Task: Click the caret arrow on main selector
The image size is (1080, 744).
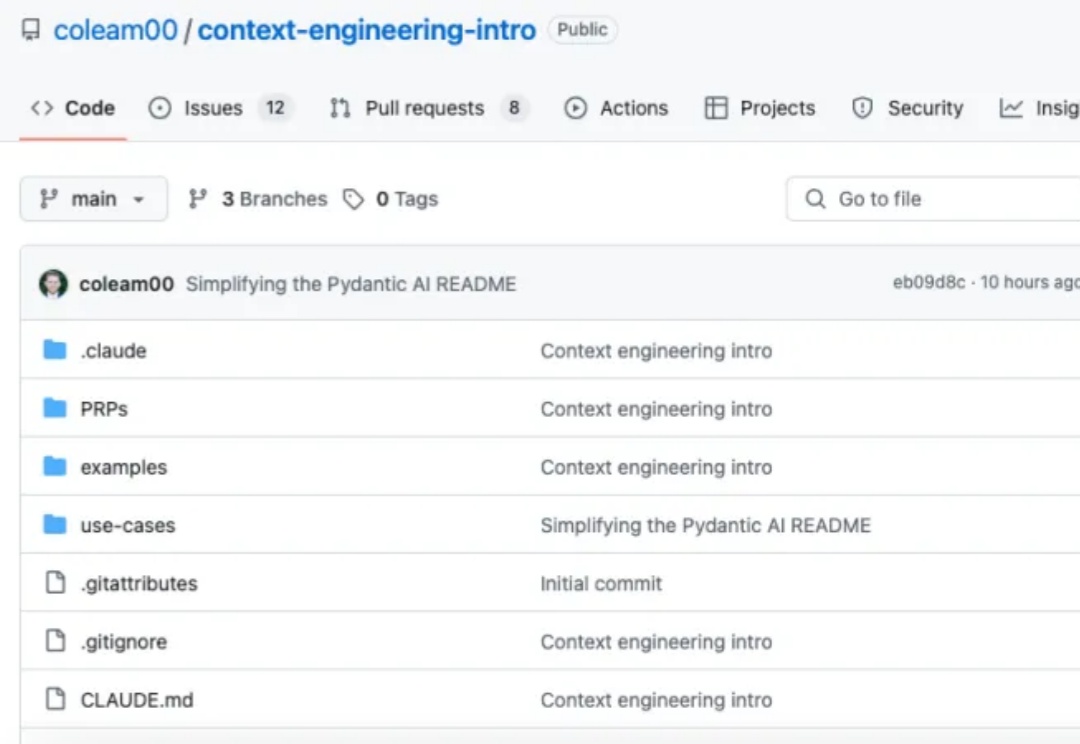Action: click(138, 200)
